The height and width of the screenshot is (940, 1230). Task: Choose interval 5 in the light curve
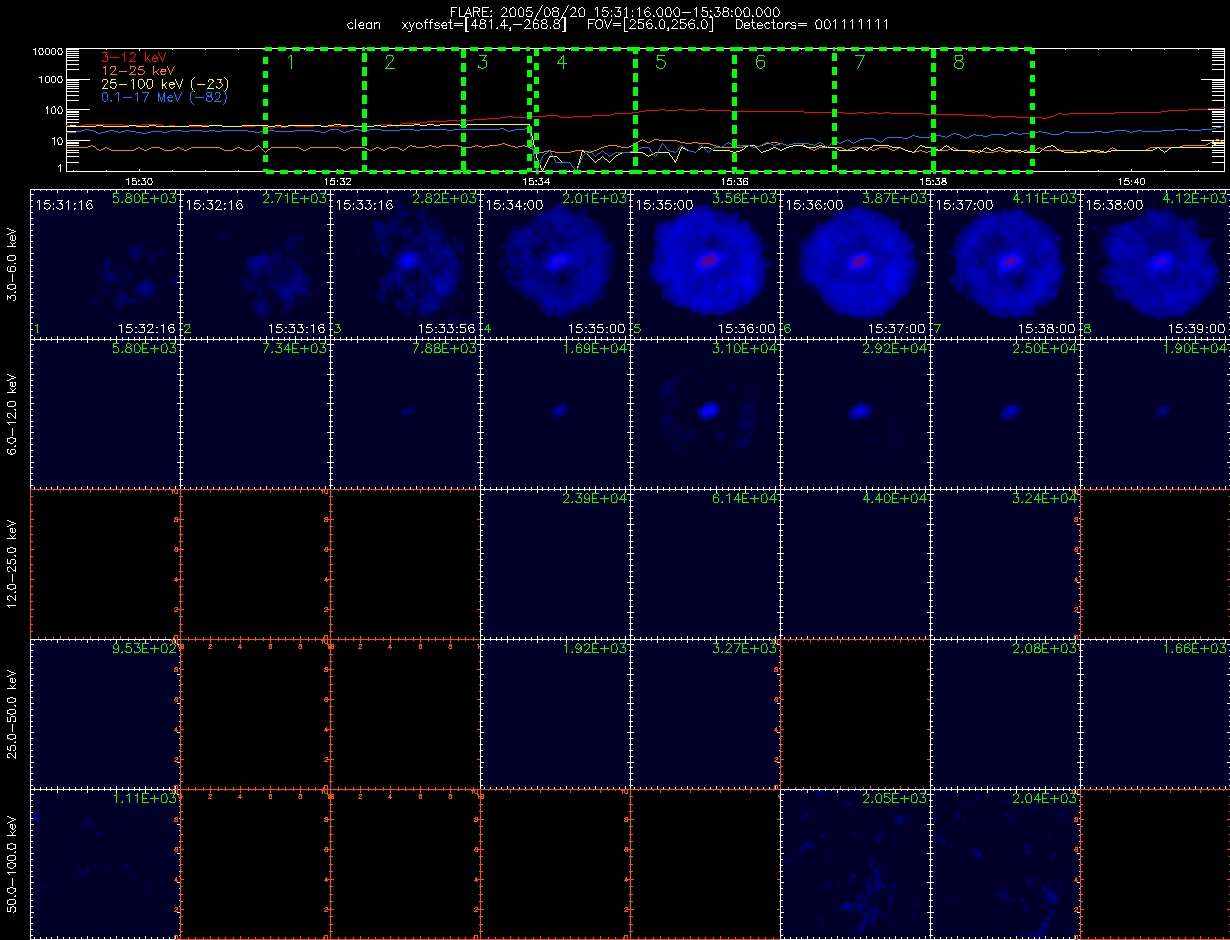(x=685, y=109)
